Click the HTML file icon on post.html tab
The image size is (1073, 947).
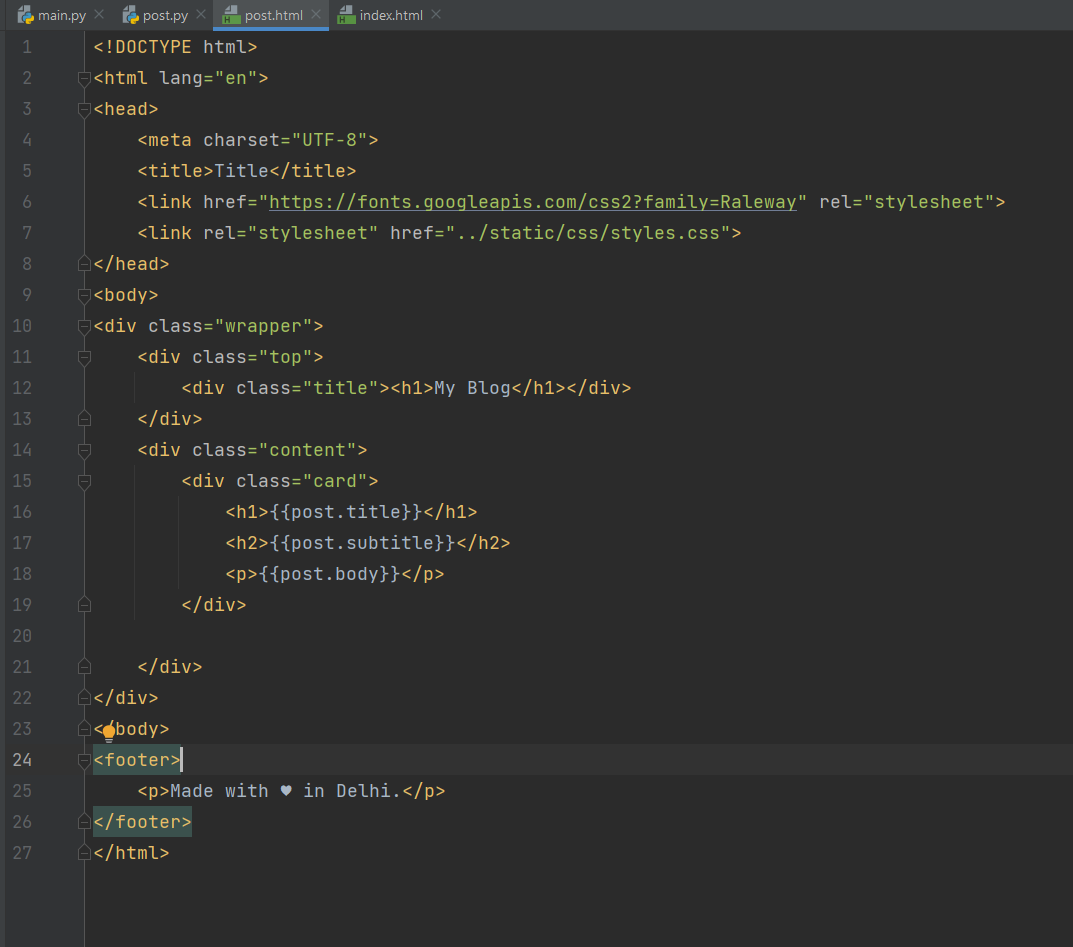(x=231, y=15)
